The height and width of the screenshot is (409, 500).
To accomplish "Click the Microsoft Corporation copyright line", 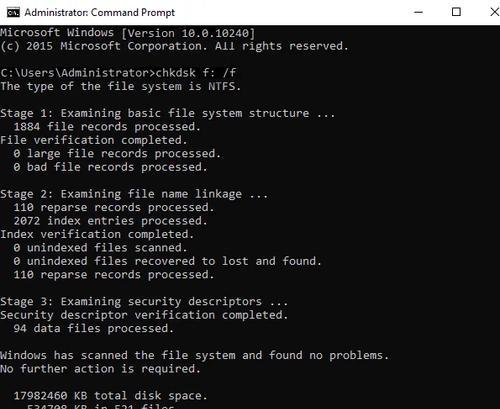I will tap(174, 46).
